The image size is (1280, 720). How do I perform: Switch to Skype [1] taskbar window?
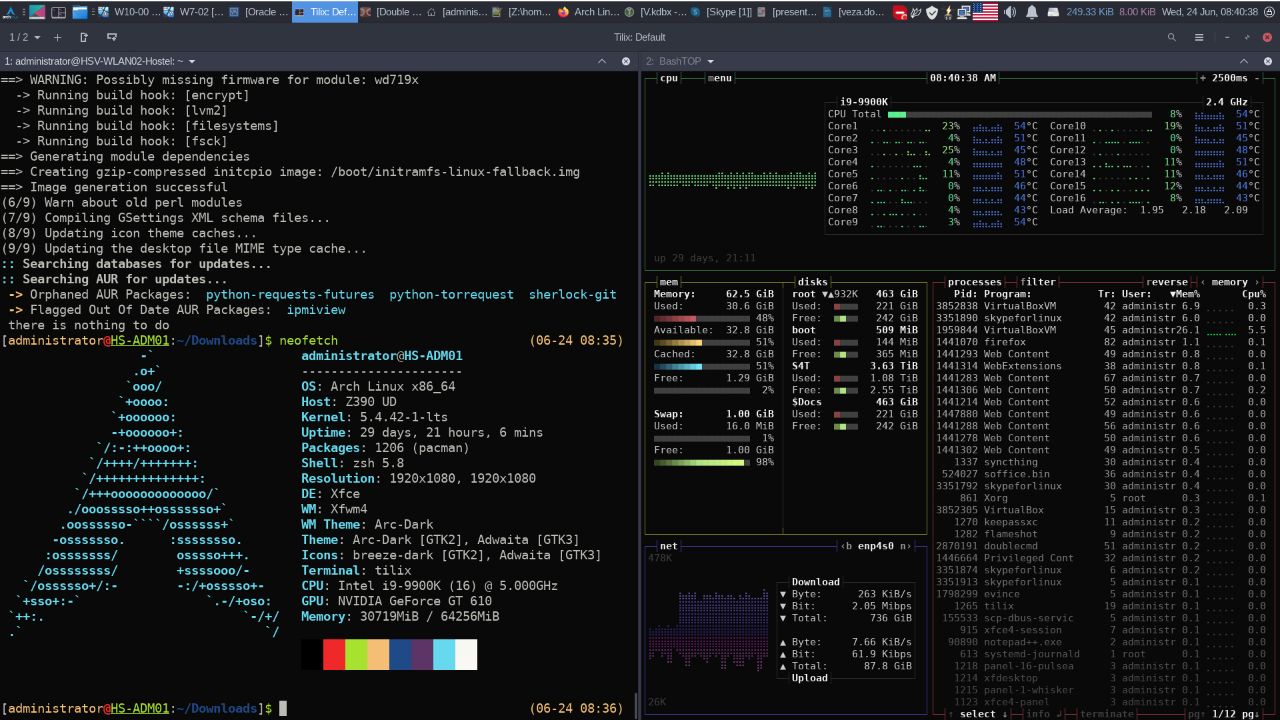click(720, 12)
